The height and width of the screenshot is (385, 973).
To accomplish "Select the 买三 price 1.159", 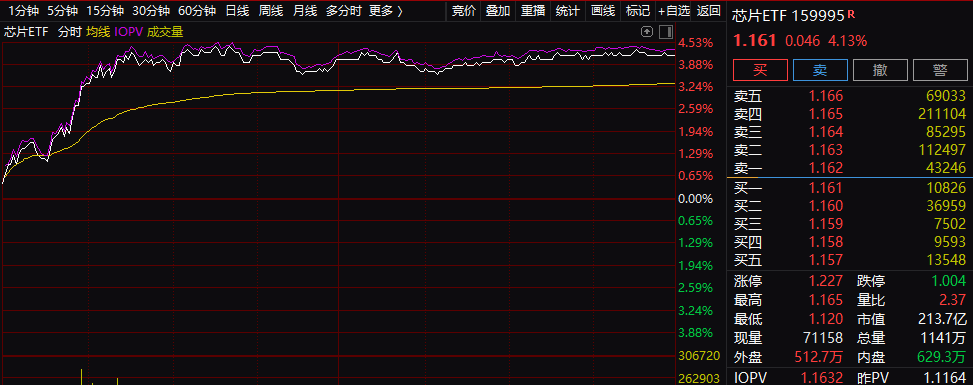I will (x=826, y=224).
